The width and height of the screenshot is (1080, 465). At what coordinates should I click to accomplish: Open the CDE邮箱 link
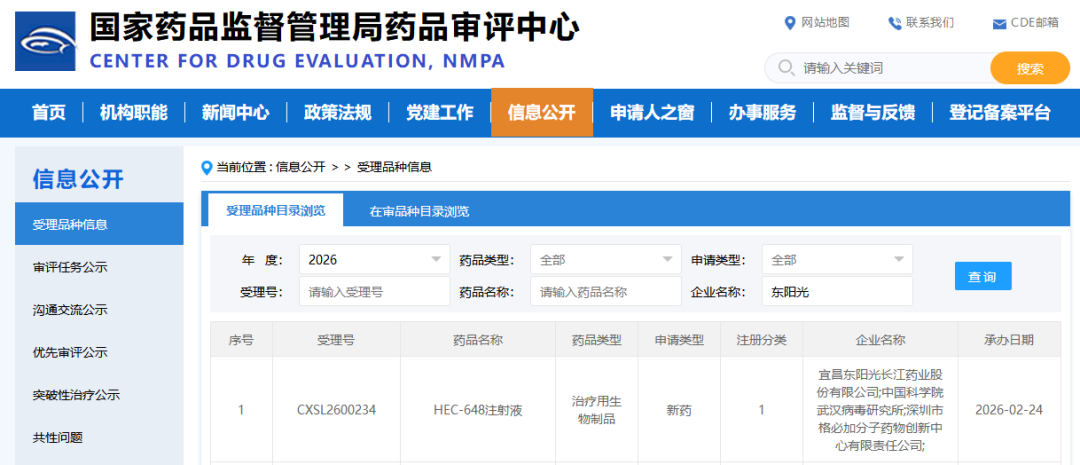(1035, 23)
